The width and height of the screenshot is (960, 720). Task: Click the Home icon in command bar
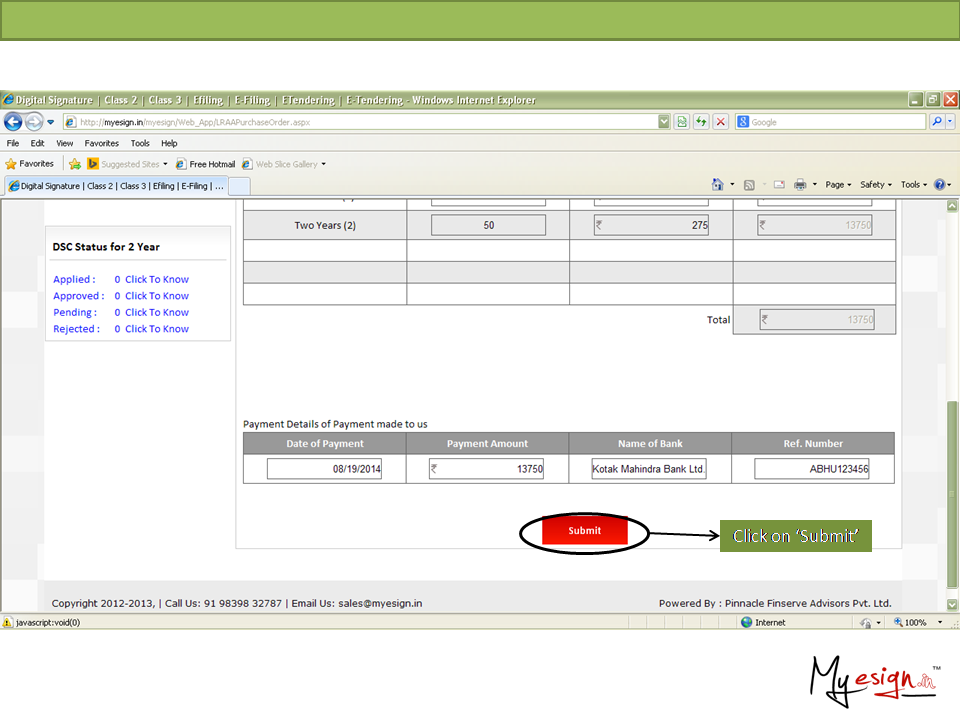[717, 185]
